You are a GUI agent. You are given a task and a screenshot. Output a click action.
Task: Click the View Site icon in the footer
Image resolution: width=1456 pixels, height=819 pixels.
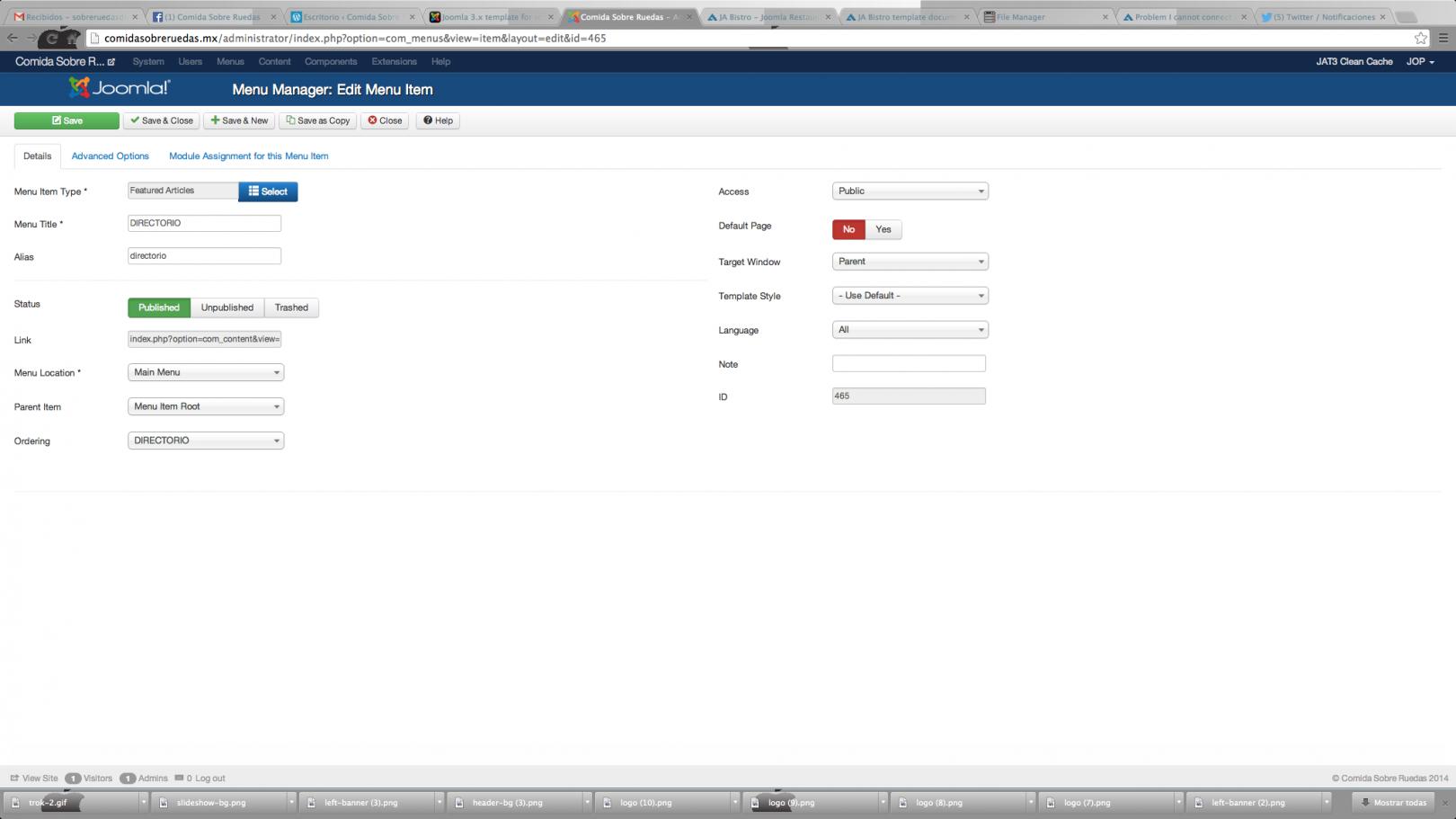[14, 779]
